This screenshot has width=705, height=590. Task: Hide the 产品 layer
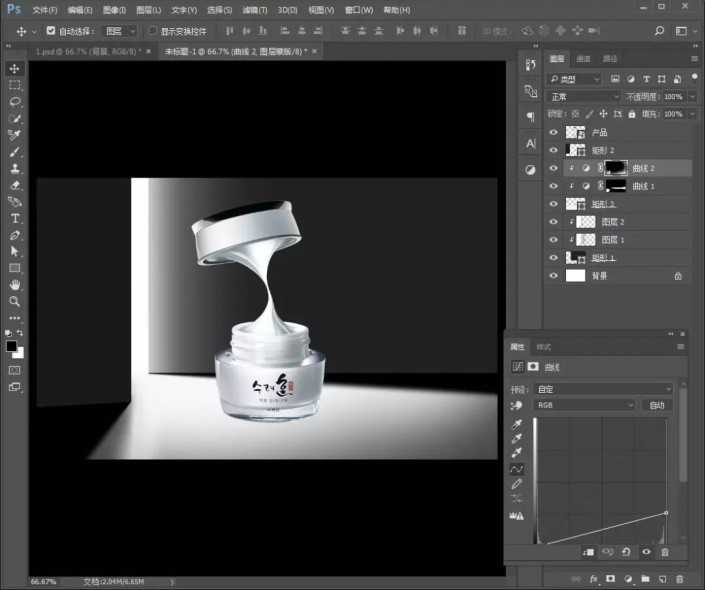[553, 132]
